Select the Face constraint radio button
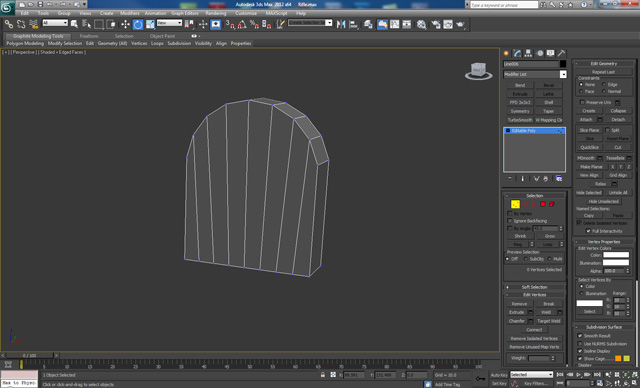This screenshot has height=388, width=640. click(x=581, y=91)
